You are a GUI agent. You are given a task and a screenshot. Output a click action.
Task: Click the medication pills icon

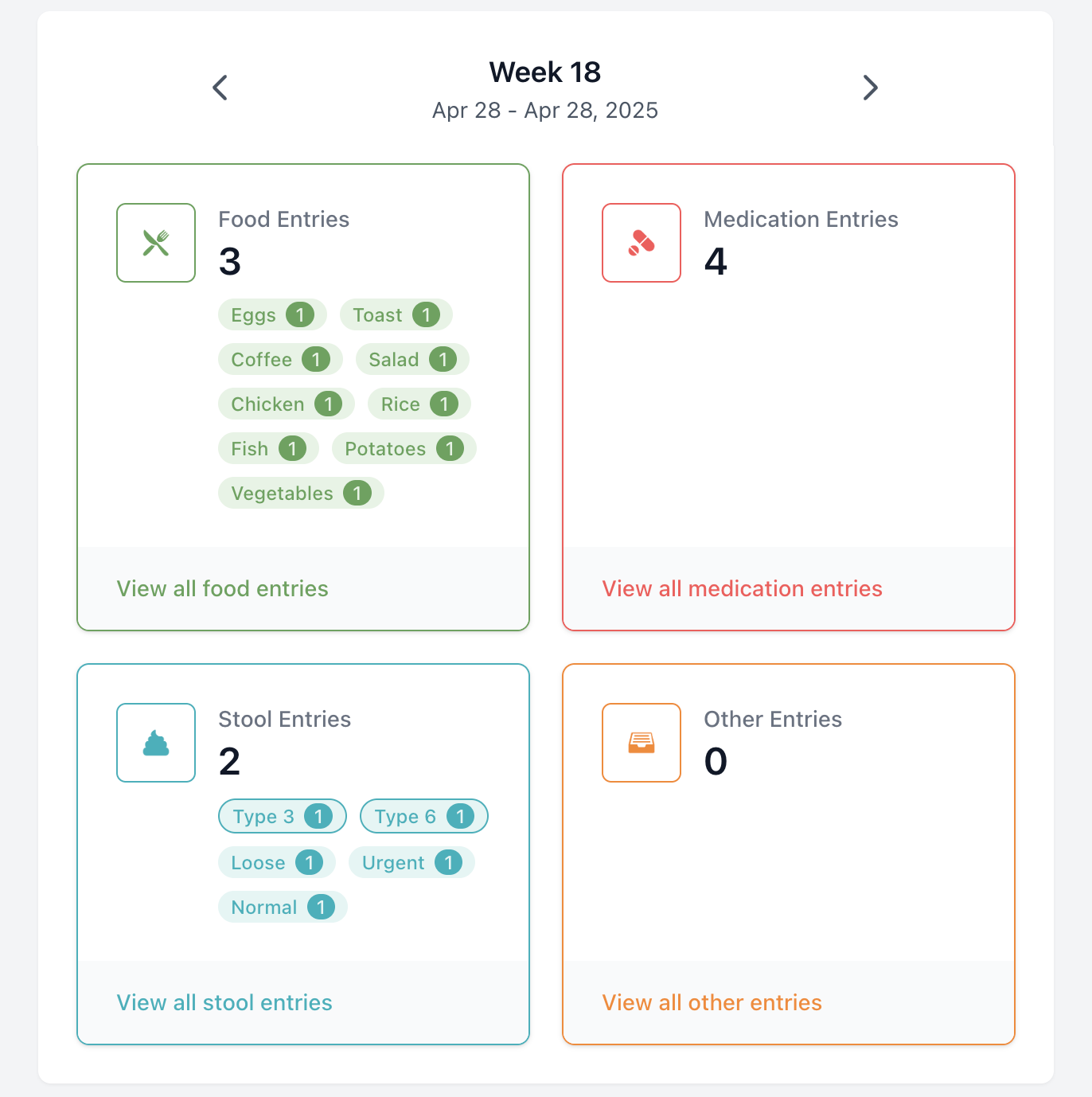642,243
